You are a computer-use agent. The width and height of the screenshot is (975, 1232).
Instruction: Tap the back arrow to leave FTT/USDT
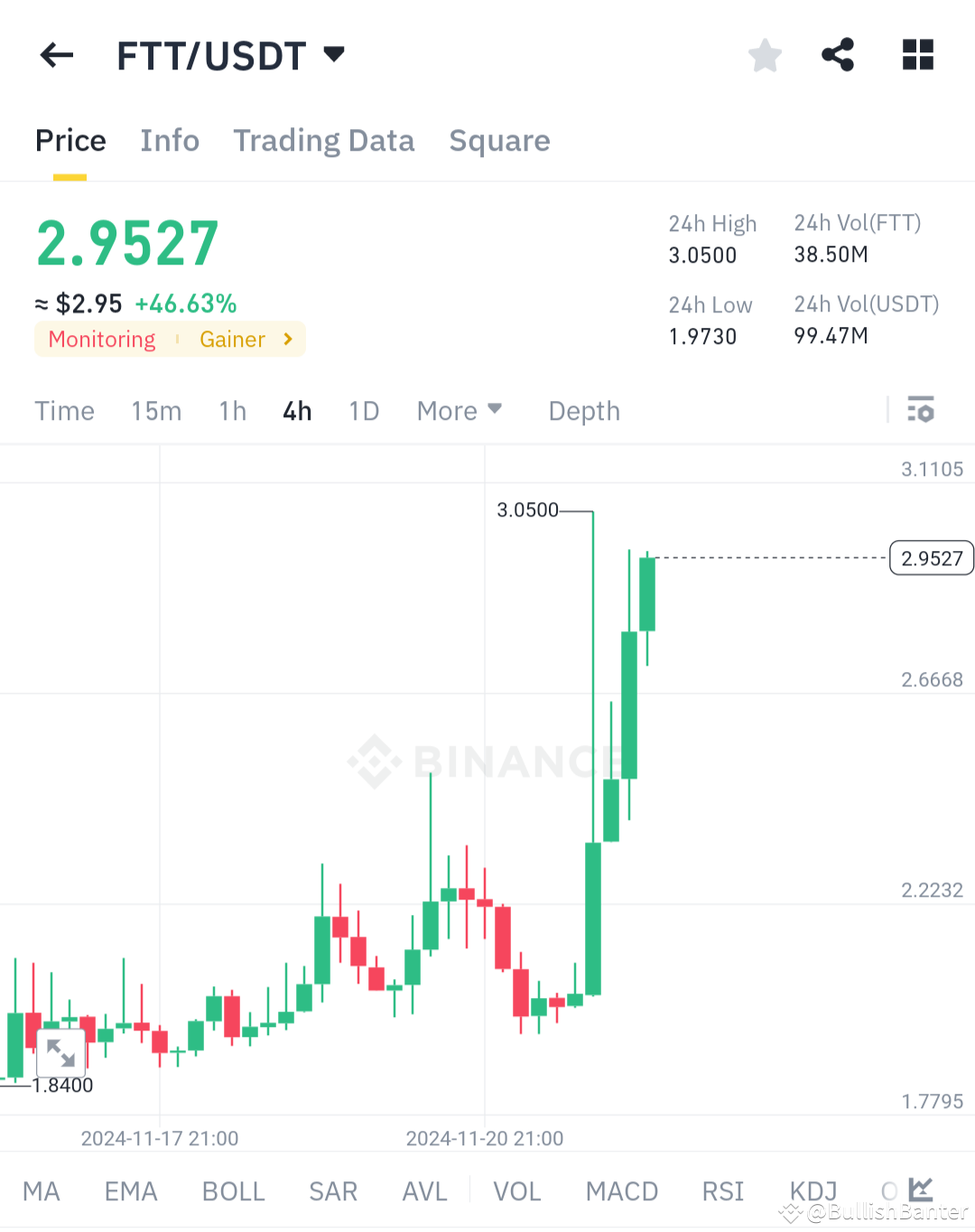pyautogui.click(x=56, y=55)
